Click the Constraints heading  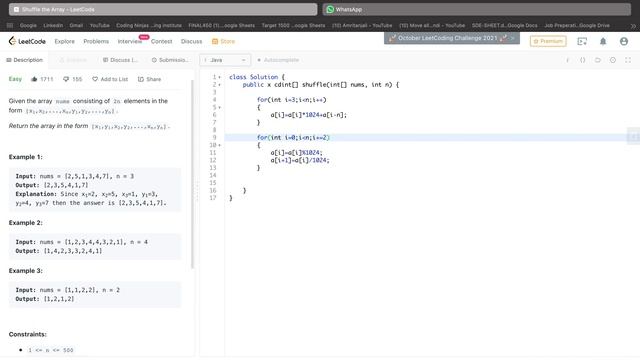click(28, 334)
